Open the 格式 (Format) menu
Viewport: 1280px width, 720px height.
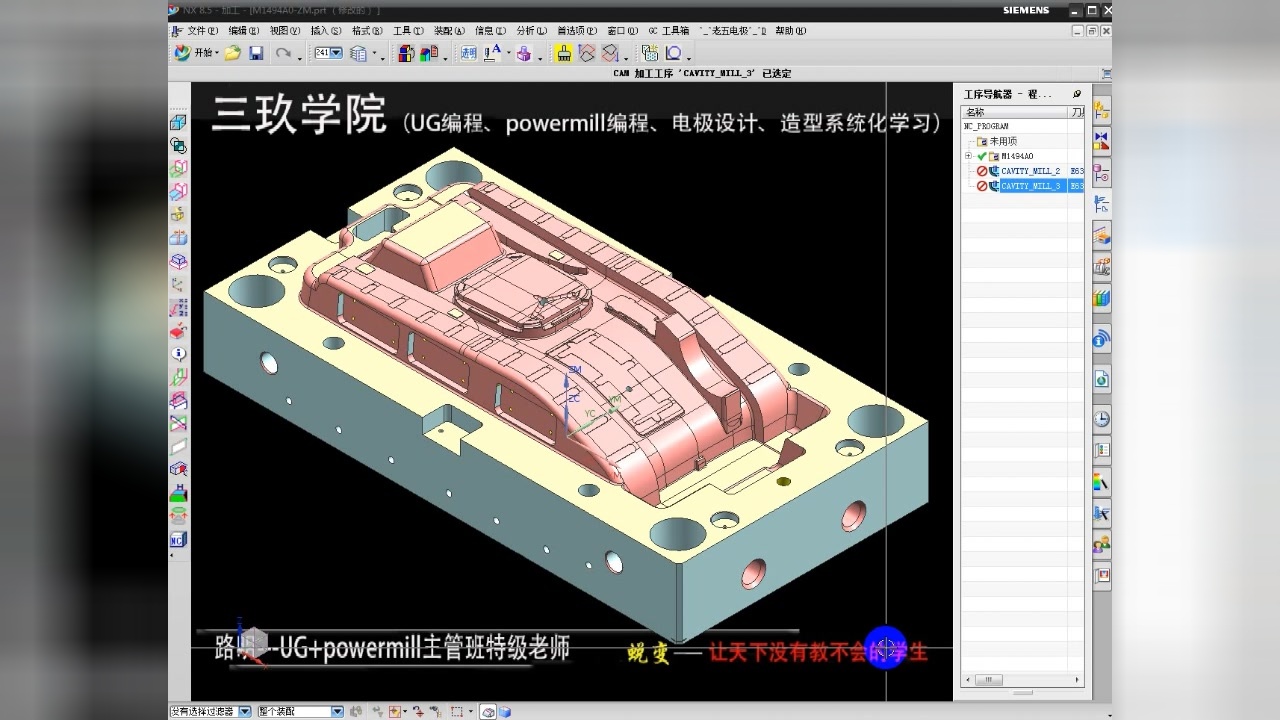[367, 31]
